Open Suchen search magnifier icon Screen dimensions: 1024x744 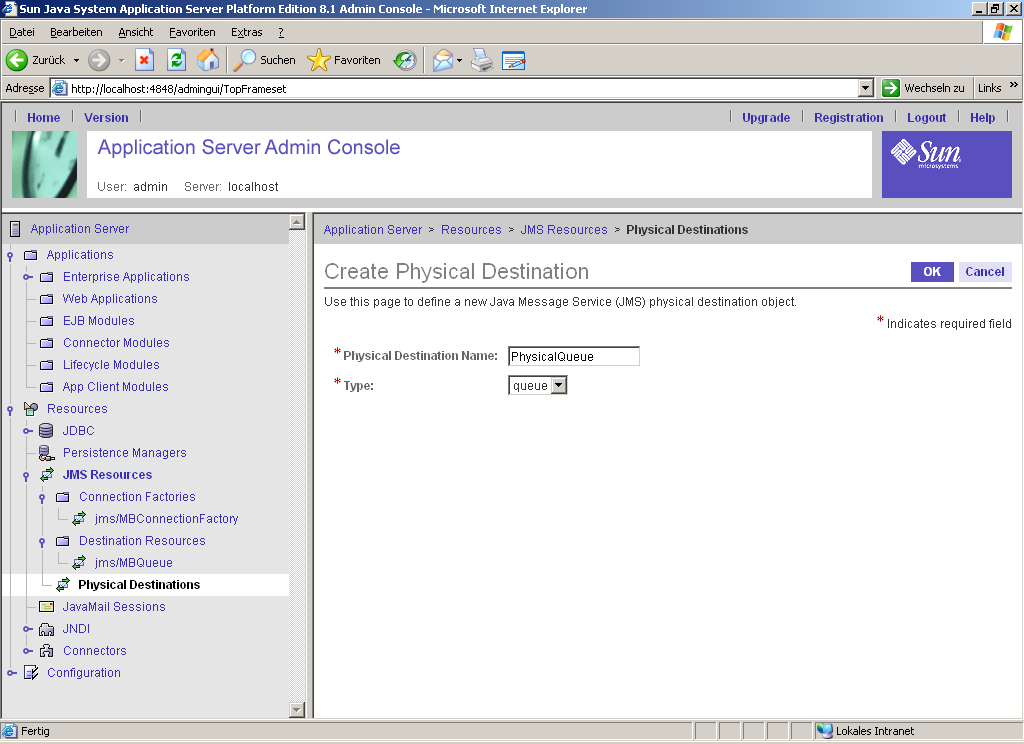click(245, 60)
